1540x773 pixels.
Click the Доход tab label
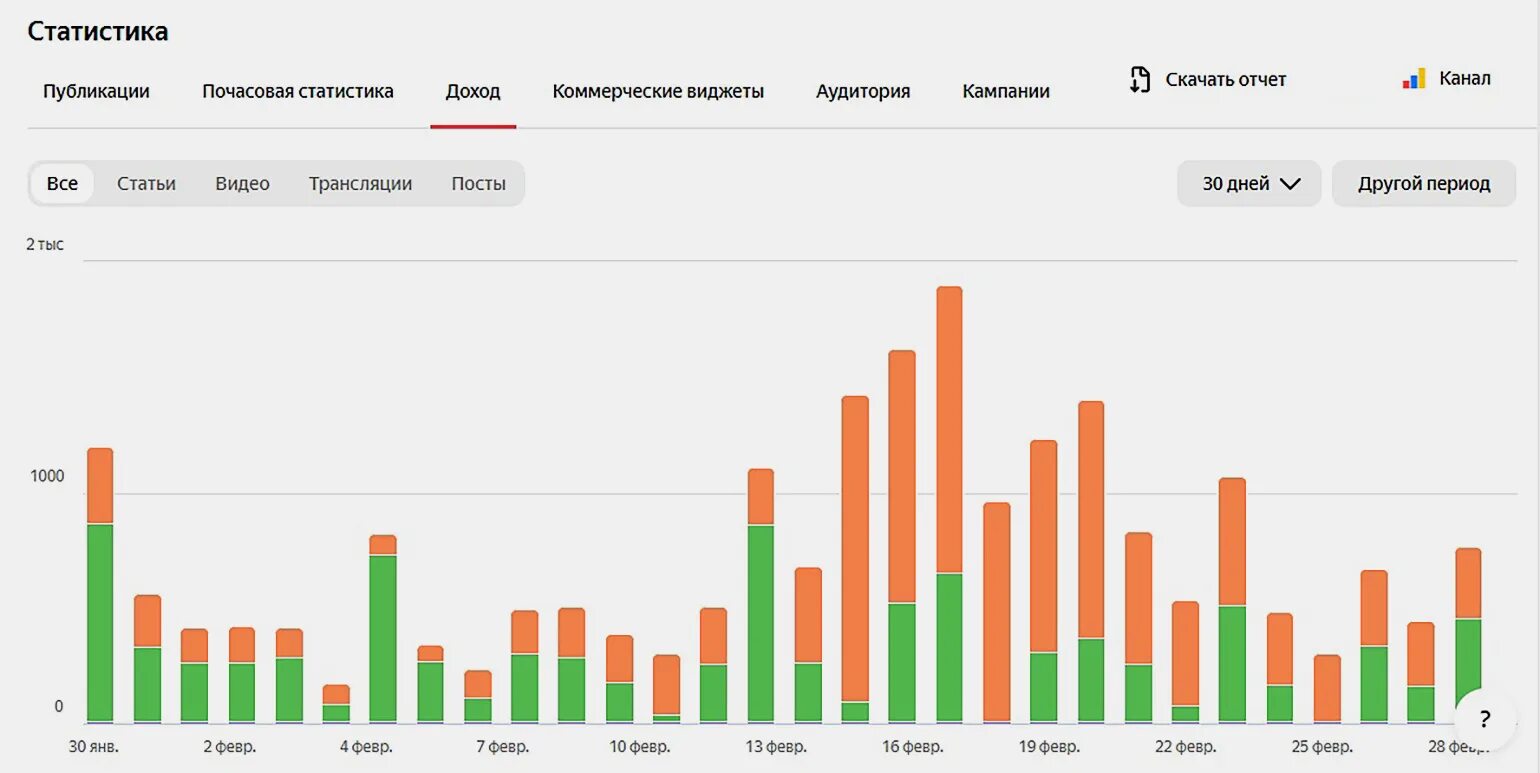click(472, 91)
